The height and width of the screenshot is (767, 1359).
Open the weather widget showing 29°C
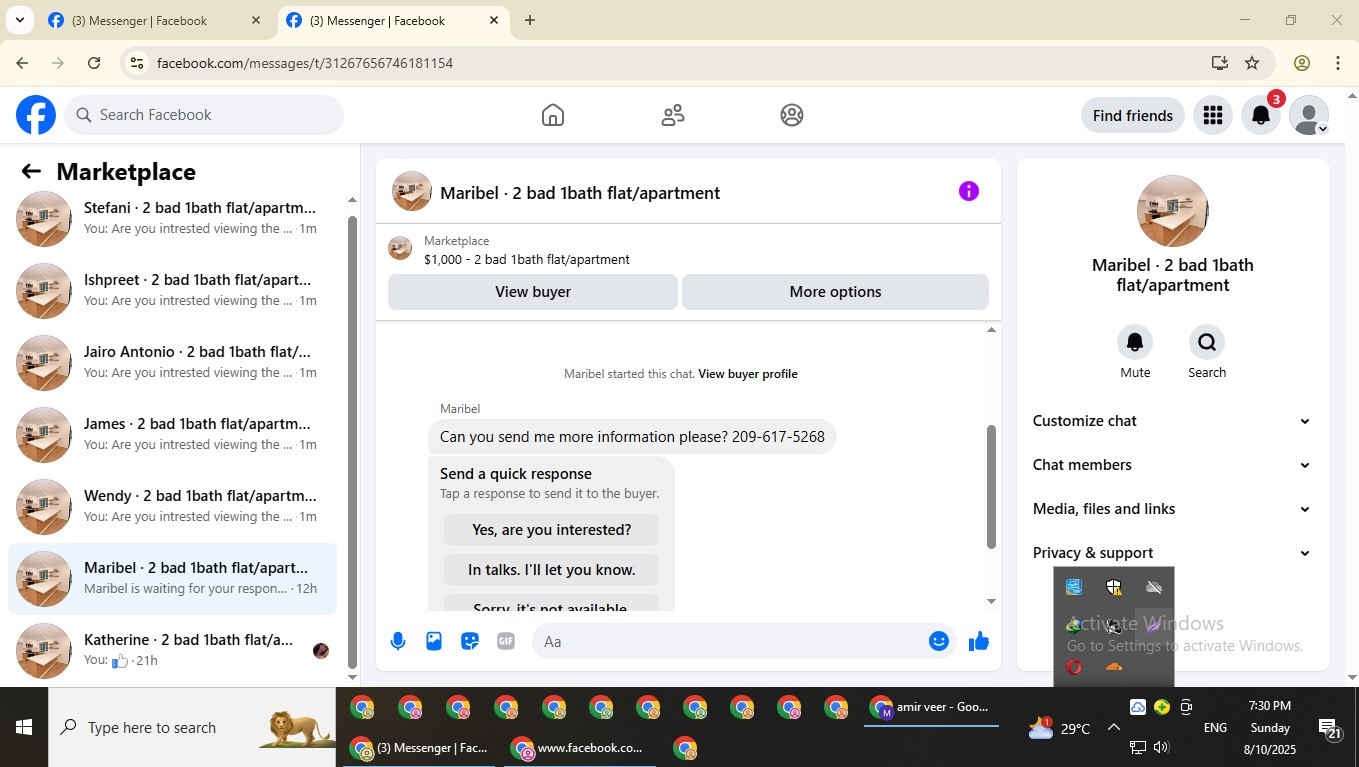click(x=1059, y=728)
